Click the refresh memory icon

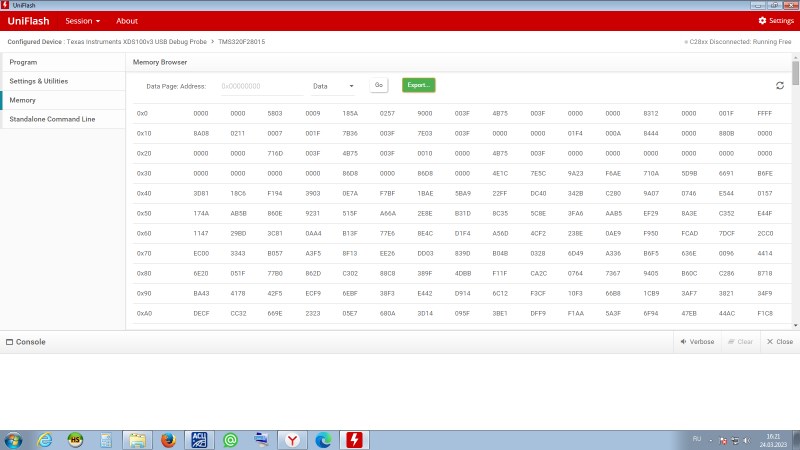pyautogui.click(x=780, y=86)
